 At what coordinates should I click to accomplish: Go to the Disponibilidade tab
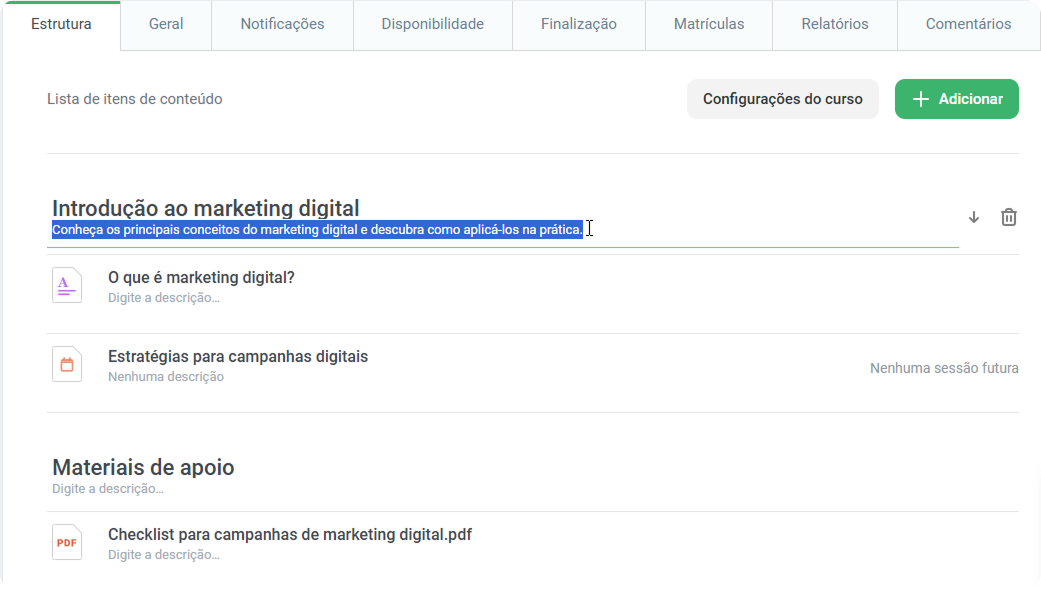pos(432,24)
